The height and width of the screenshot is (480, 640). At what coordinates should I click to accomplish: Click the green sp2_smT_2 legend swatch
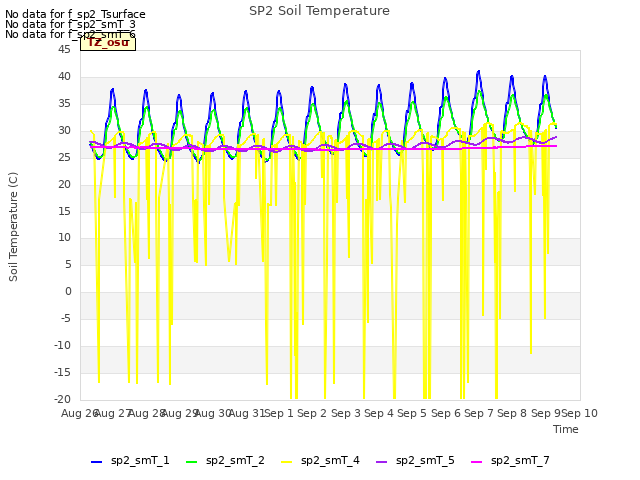click(x=191, y=462)
